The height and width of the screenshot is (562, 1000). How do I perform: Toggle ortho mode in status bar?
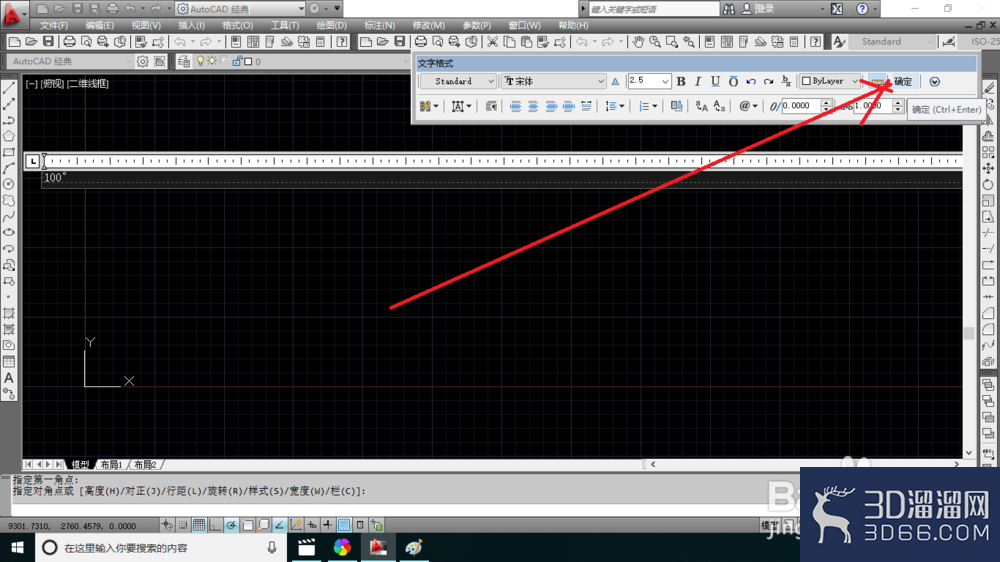pyautogui.click(x=215, y=525)
